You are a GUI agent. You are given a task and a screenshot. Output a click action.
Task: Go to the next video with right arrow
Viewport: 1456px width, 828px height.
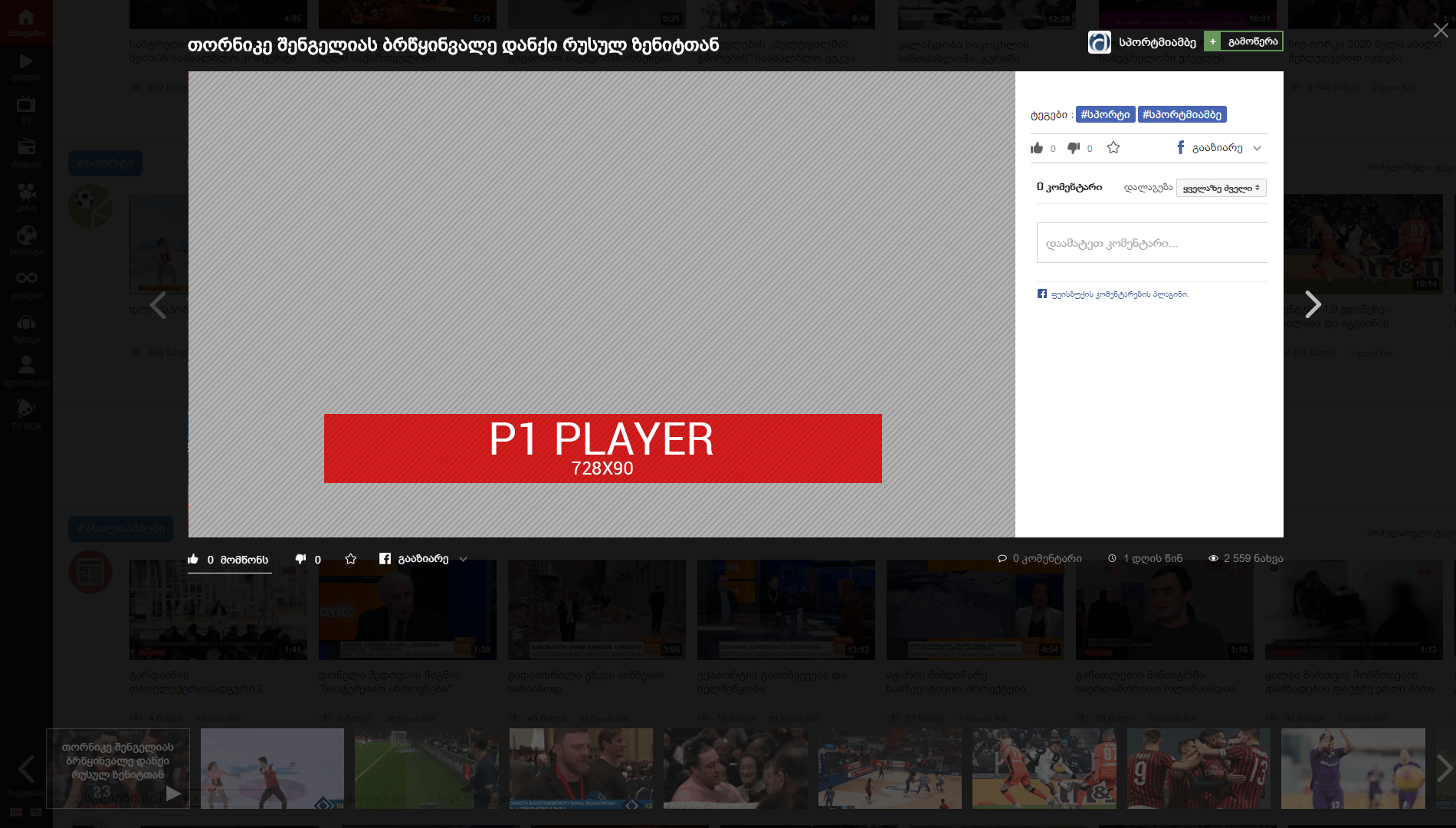1313,304
